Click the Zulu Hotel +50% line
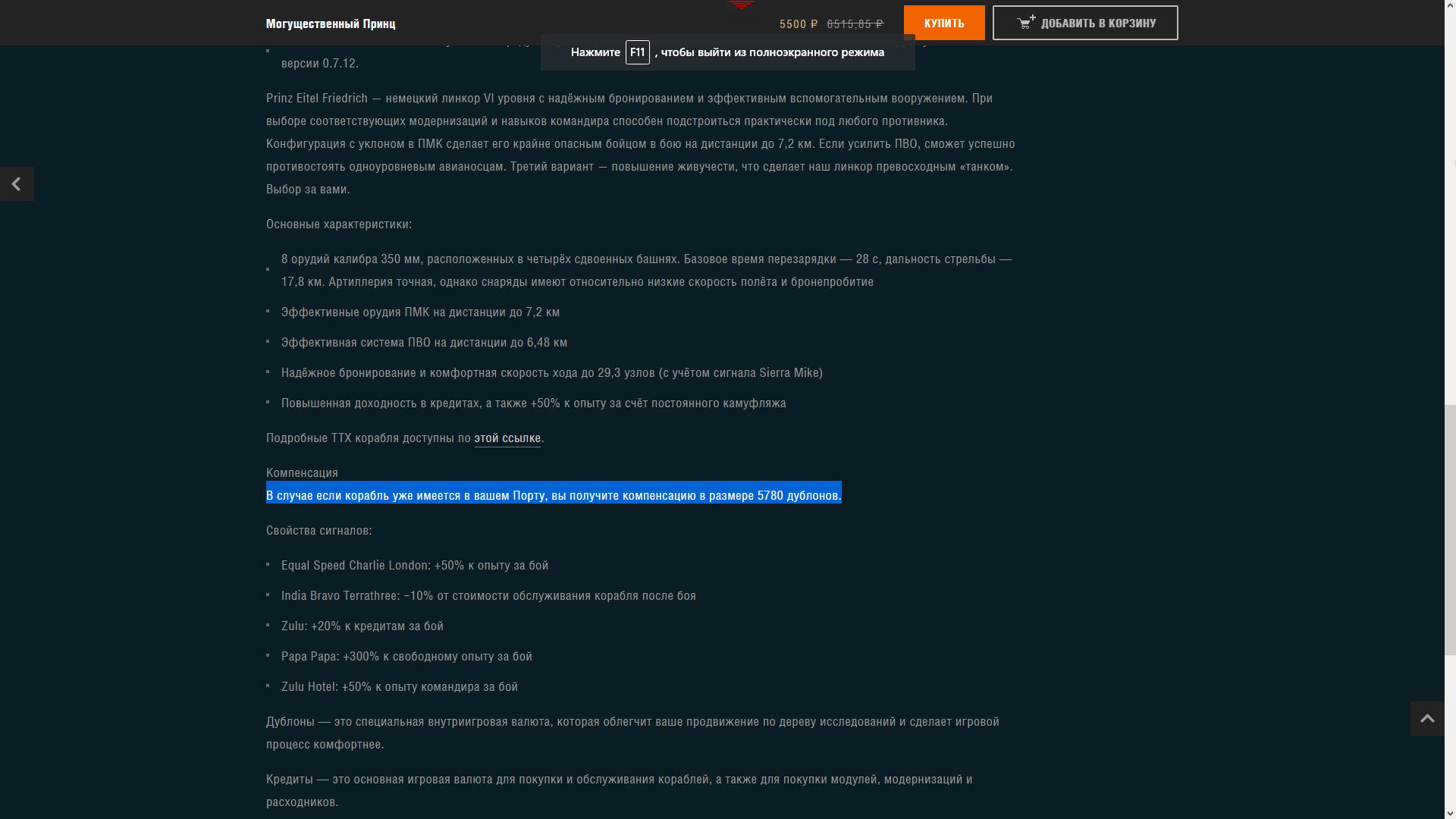Image resolution: width=1456 pixels, height=819 pixels. 400,686
